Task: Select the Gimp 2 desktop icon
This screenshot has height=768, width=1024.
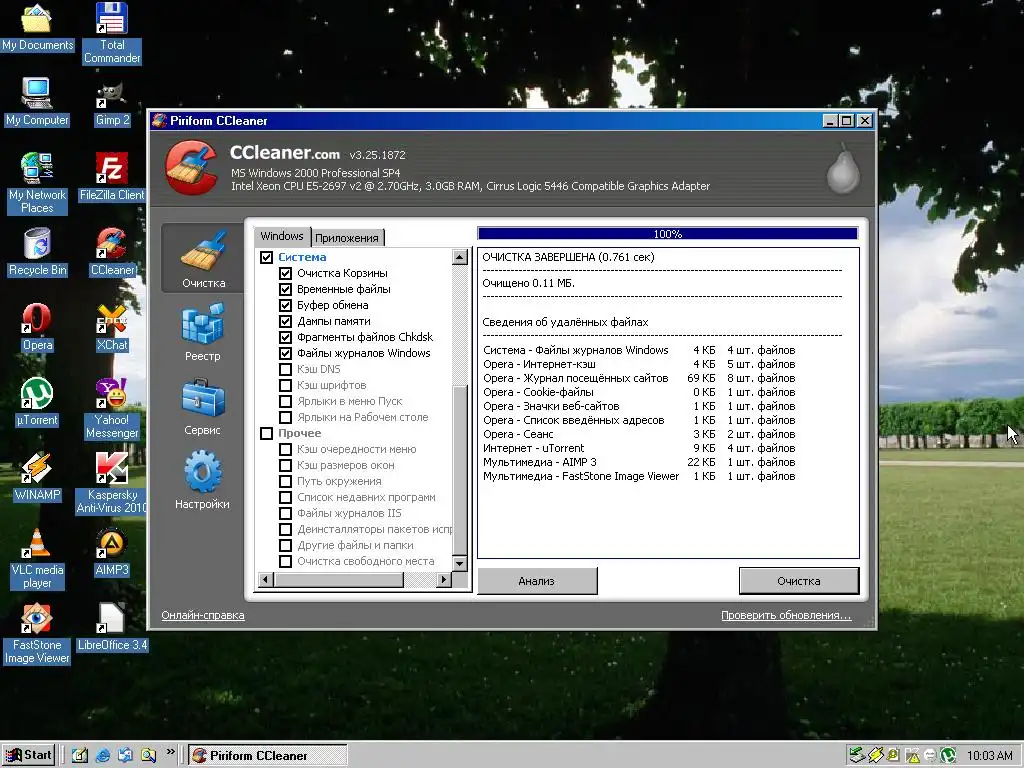Action: pos(112,103)
